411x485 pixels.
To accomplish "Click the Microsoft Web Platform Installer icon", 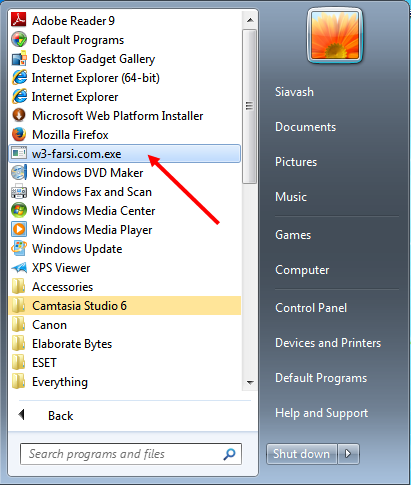I will point(19,115).
